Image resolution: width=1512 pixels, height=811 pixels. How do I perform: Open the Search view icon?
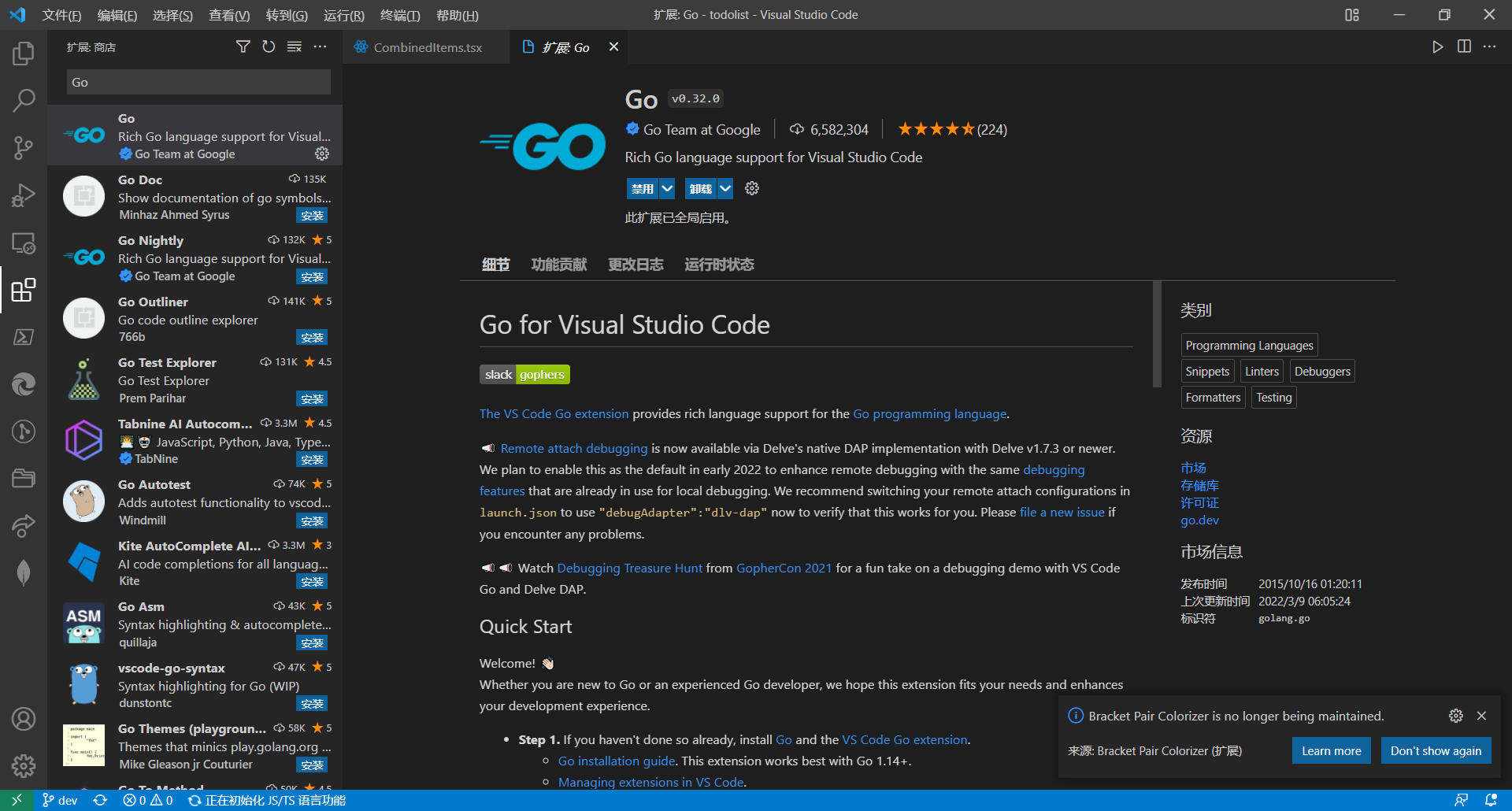(24, 100)
